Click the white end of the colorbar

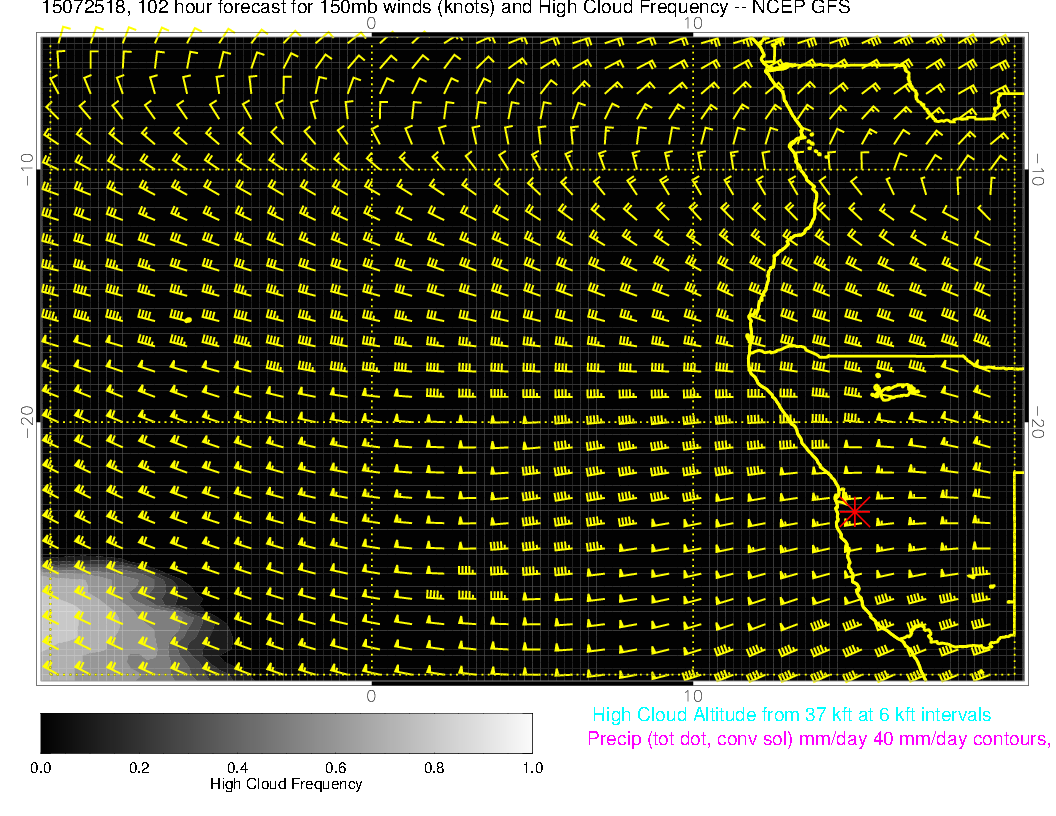tap(522, 732)
